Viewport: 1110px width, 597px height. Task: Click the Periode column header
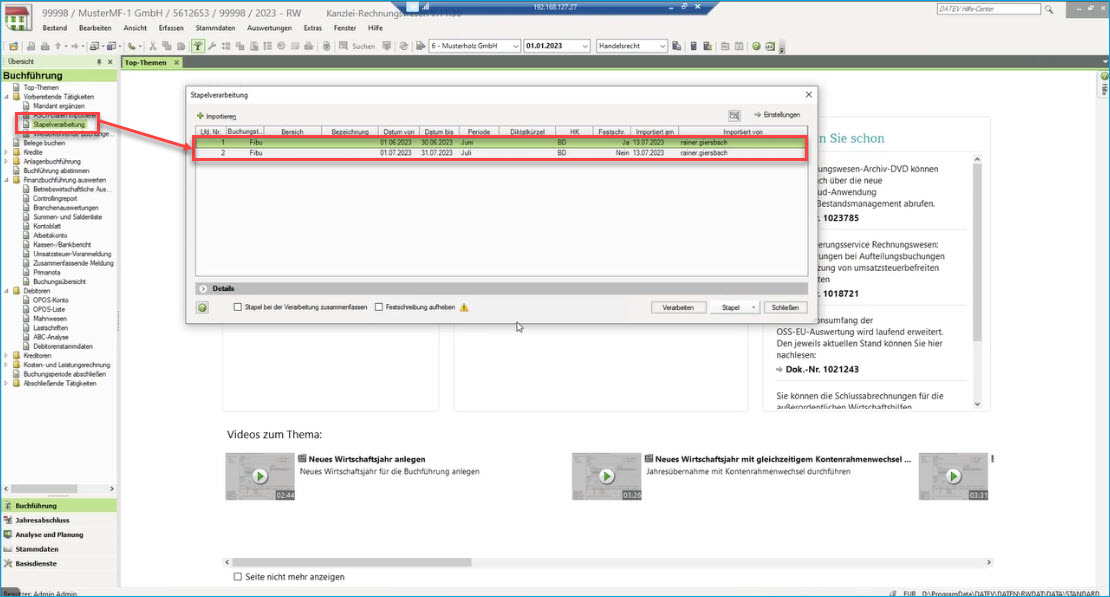click(x=479, y=132)
